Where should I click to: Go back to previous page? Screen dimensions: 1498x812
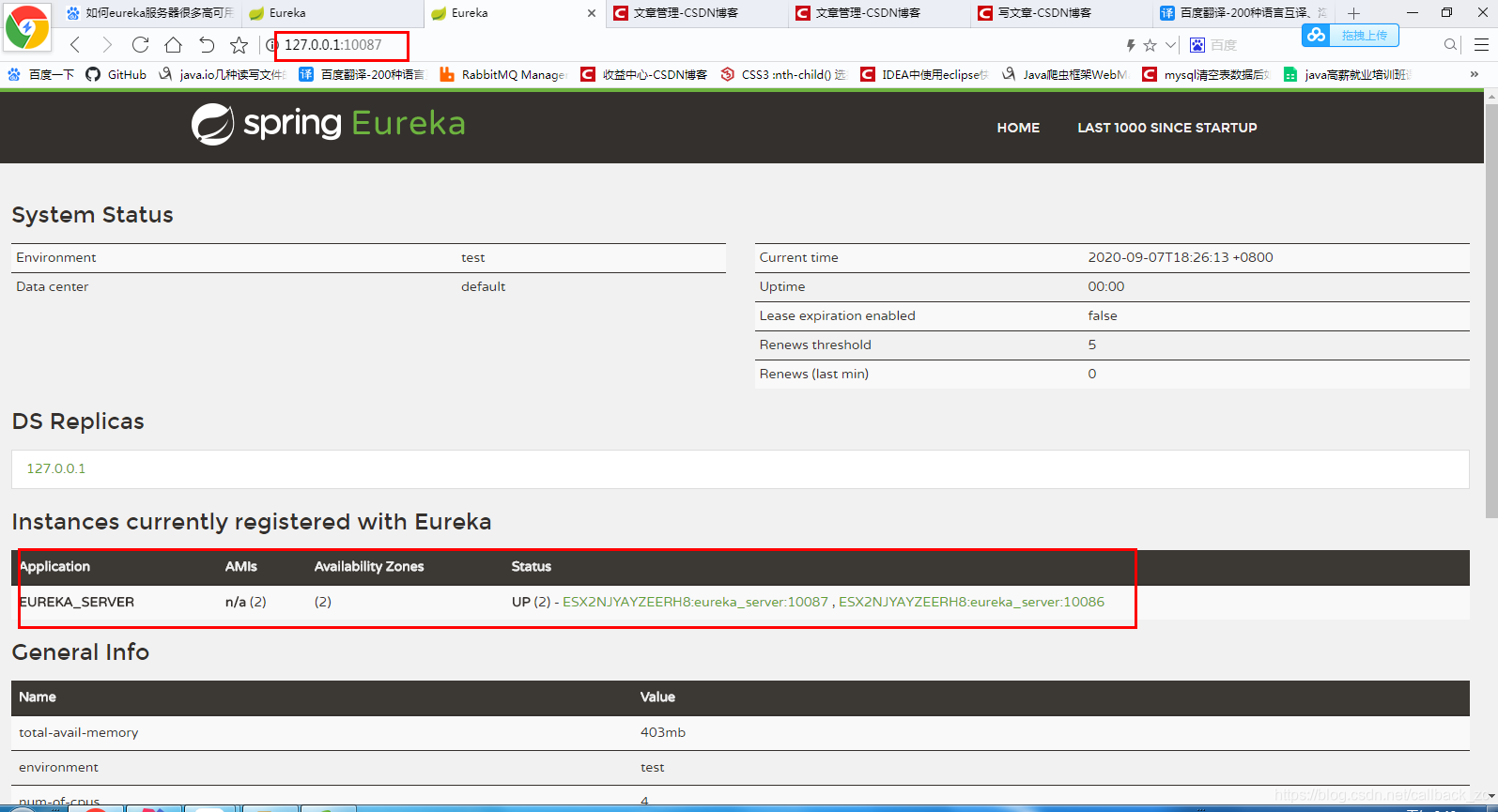coord(75,45)
